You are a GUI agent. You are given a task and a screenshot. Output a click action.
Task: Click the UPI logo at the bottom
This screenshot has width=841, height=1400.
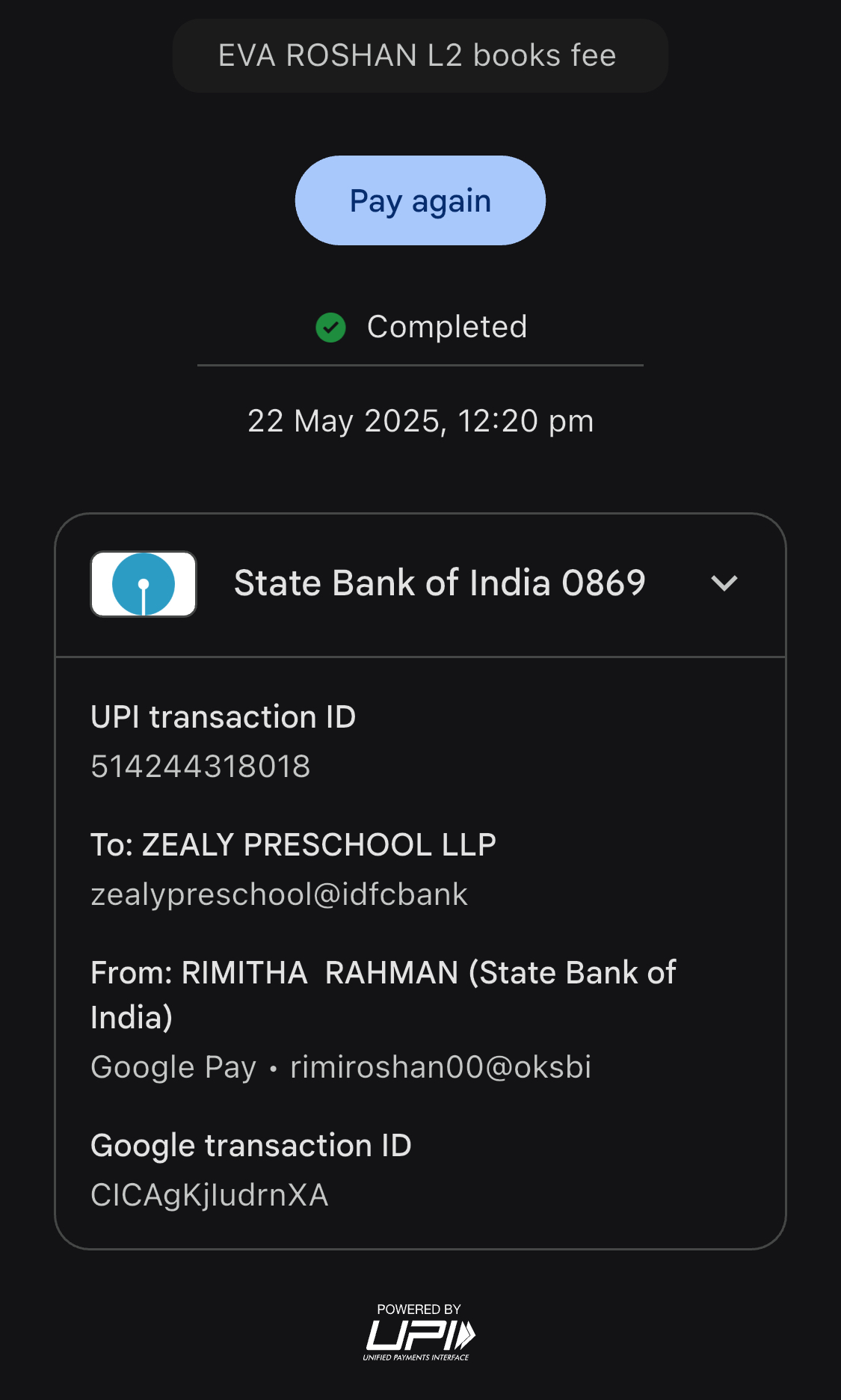coord(420,1335)
